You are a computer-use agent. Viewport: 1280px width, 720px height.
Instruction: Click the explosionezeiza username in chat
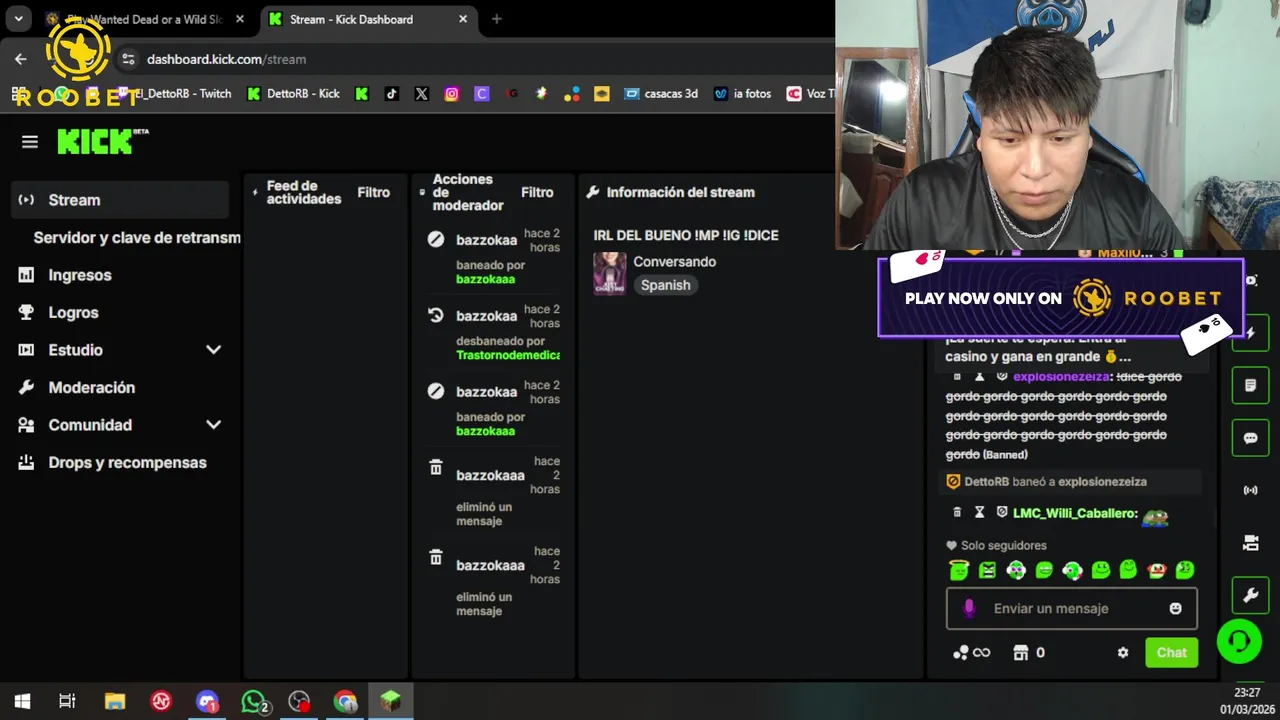(x=1062, y=376)
